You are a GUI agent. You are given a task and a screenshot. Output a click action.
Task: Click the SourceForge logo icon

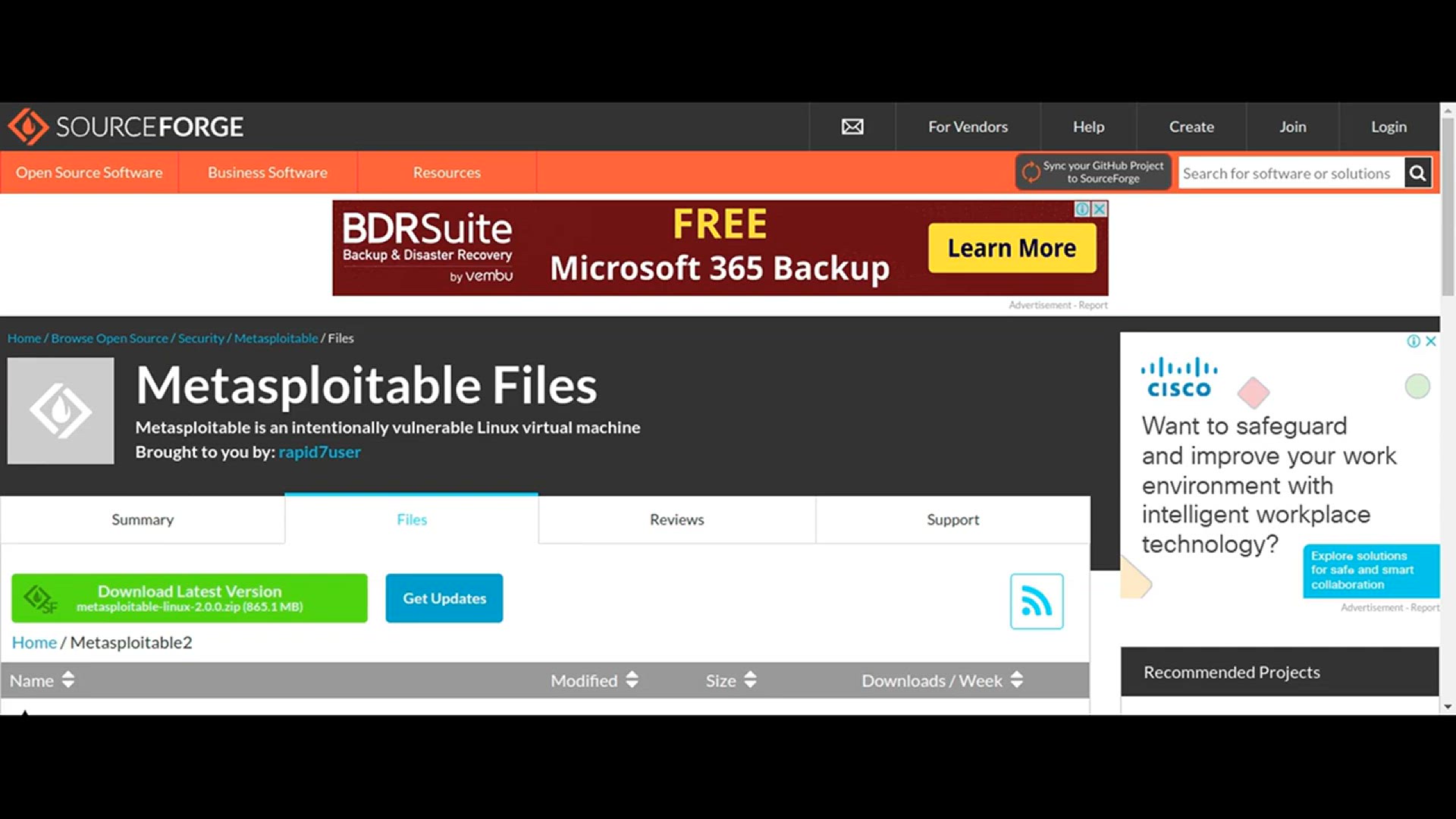pos(29,127)
